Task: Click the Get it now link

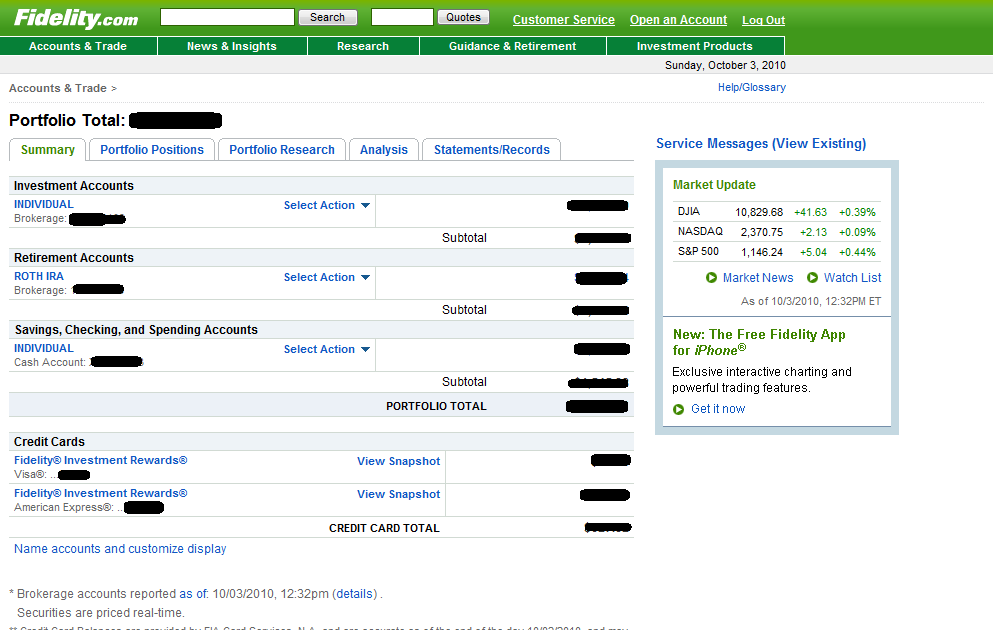Action: (718, 409)
